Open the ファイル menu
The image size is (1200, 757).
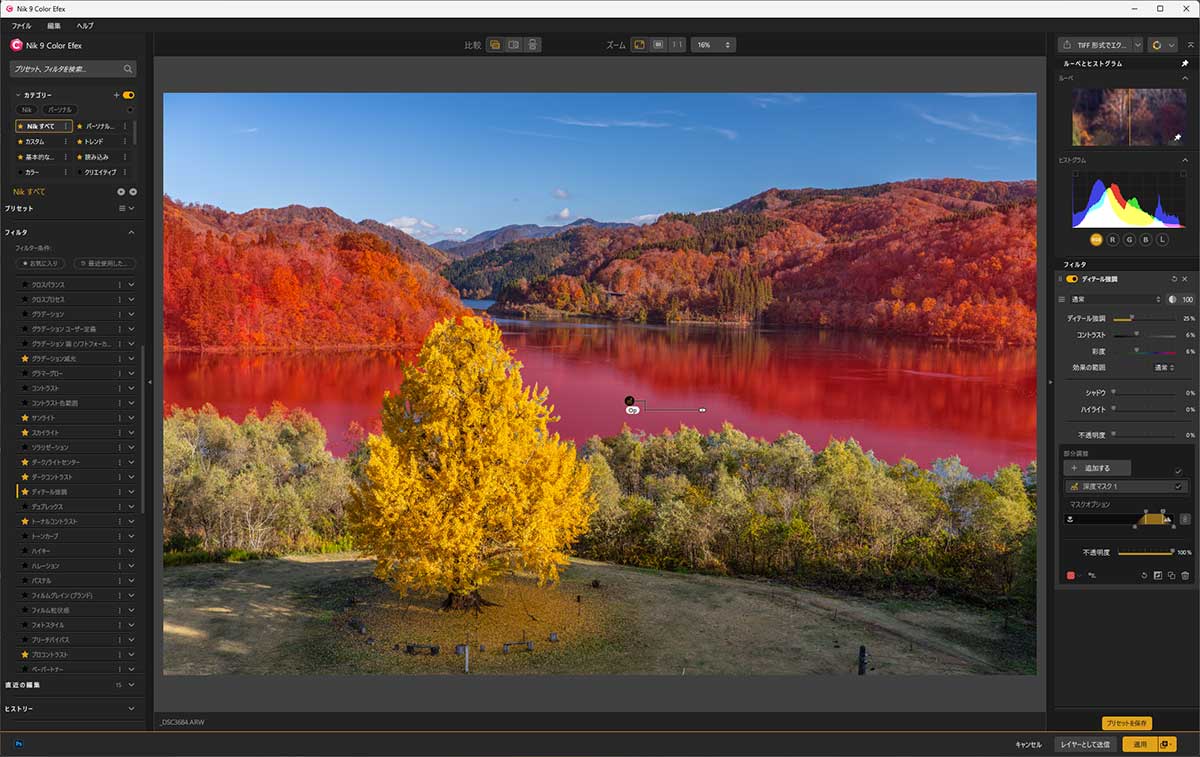tap(21, 25)
